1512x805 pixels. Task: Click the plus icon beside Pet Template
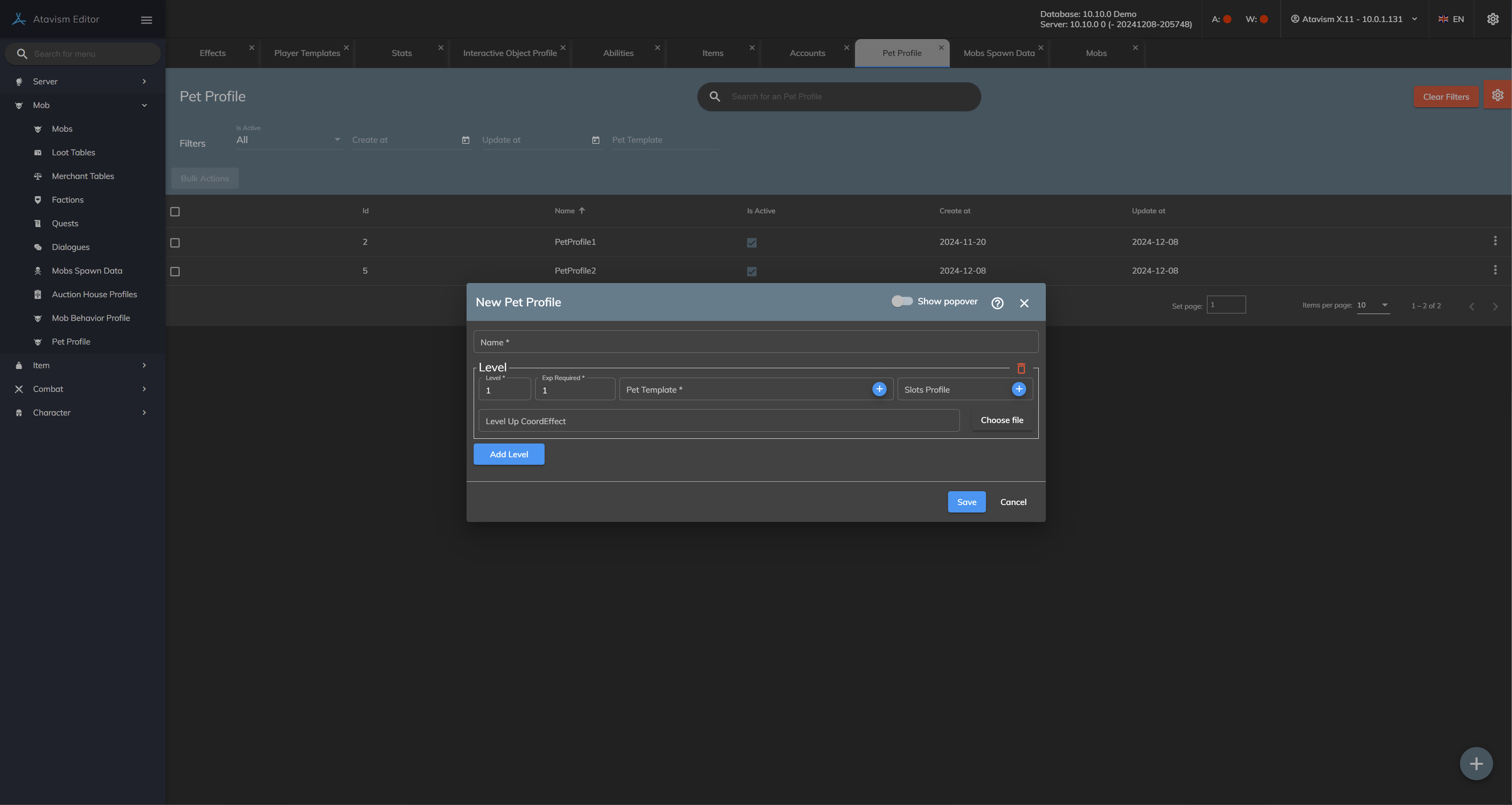(879, 389)
